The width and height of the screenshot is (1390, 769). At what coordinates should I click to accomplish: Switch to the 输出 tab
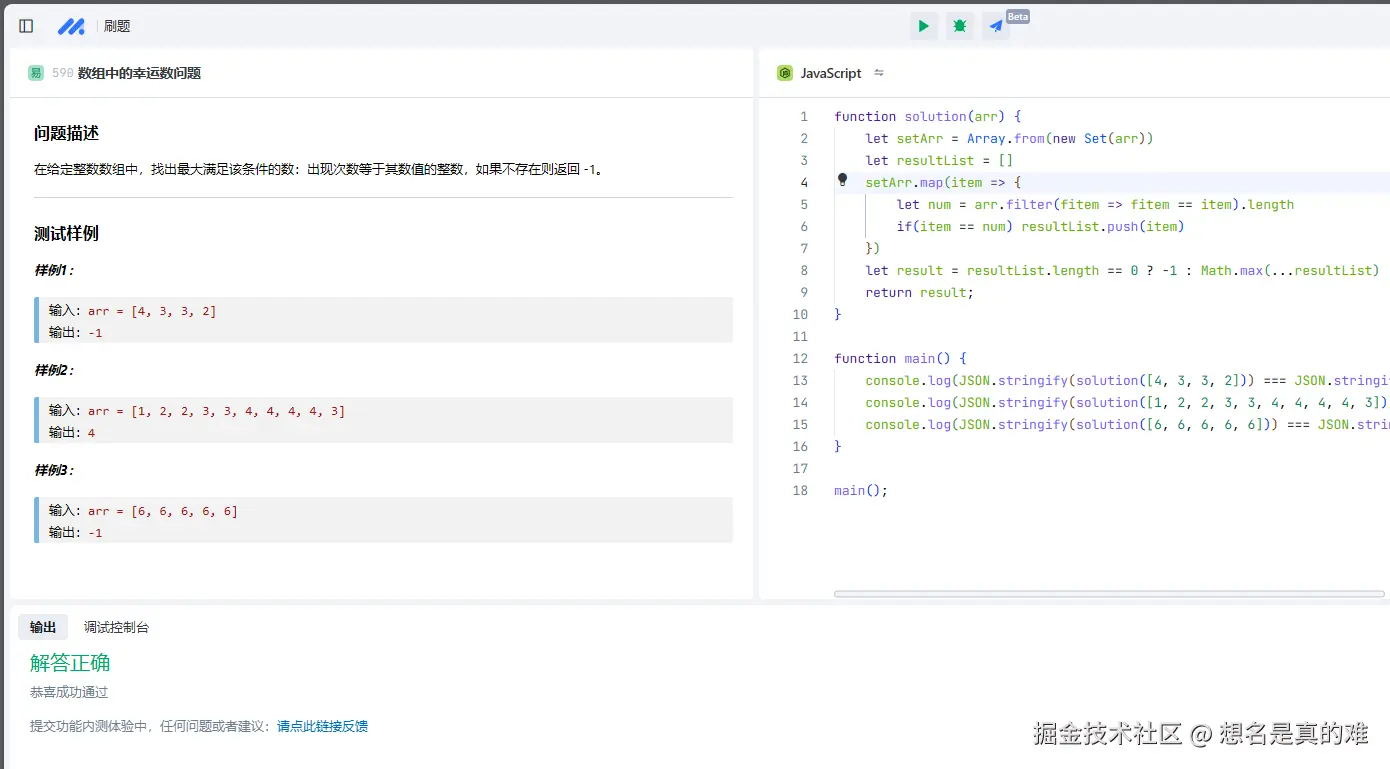pyautogui.click(x=43, y=627)
